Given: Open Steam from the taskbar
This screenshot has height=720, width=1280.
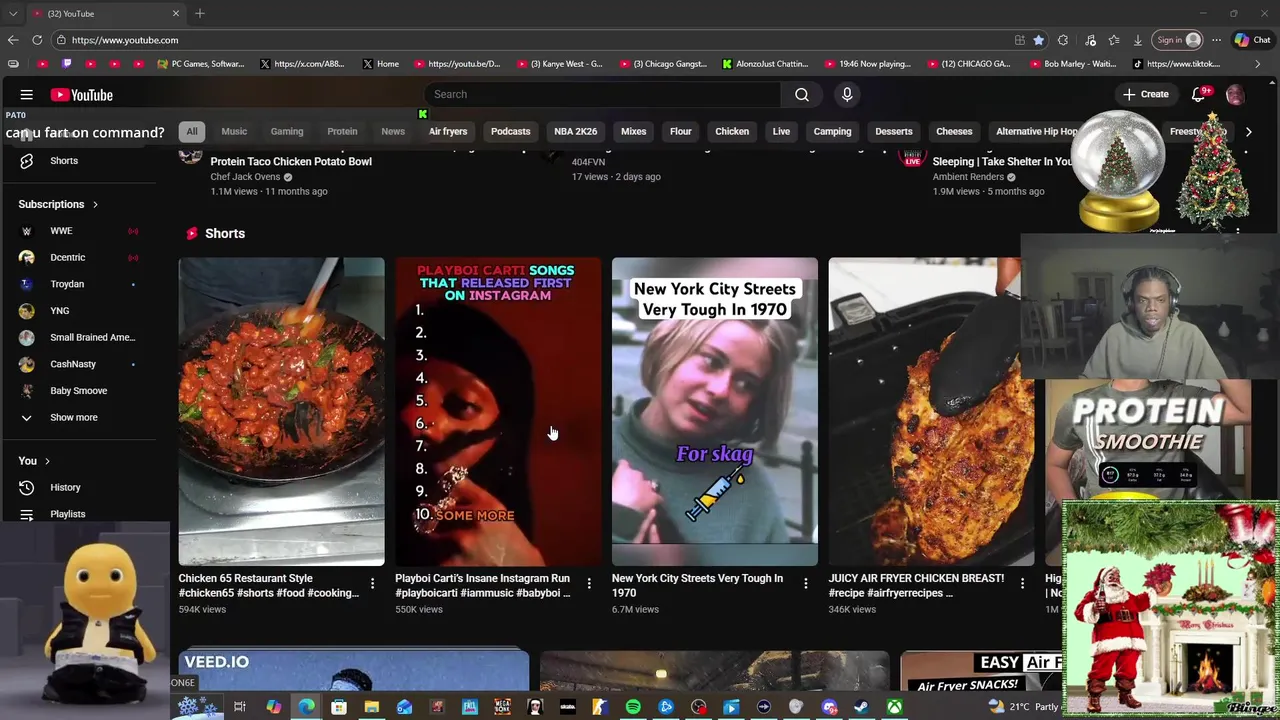Looking at the screenshot, I should (x=861, y=707).
